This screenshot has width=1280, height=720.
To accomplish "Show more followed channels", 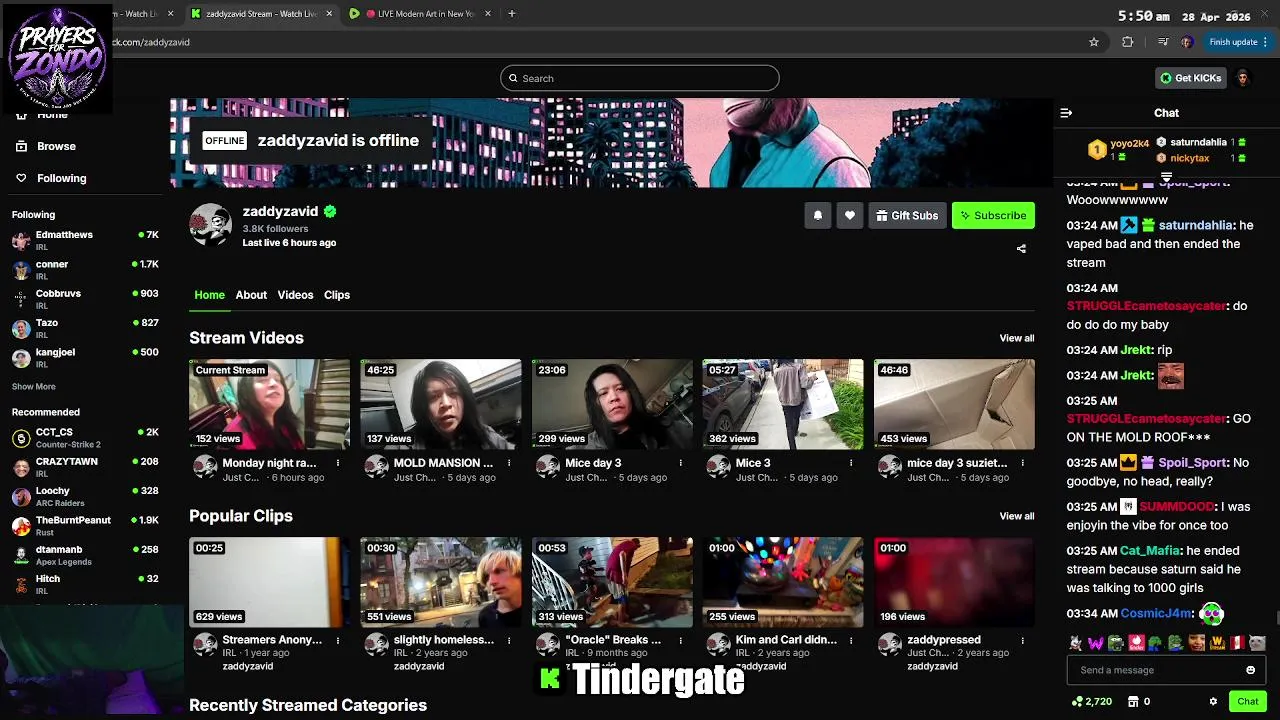I will (x=34, y=386).
